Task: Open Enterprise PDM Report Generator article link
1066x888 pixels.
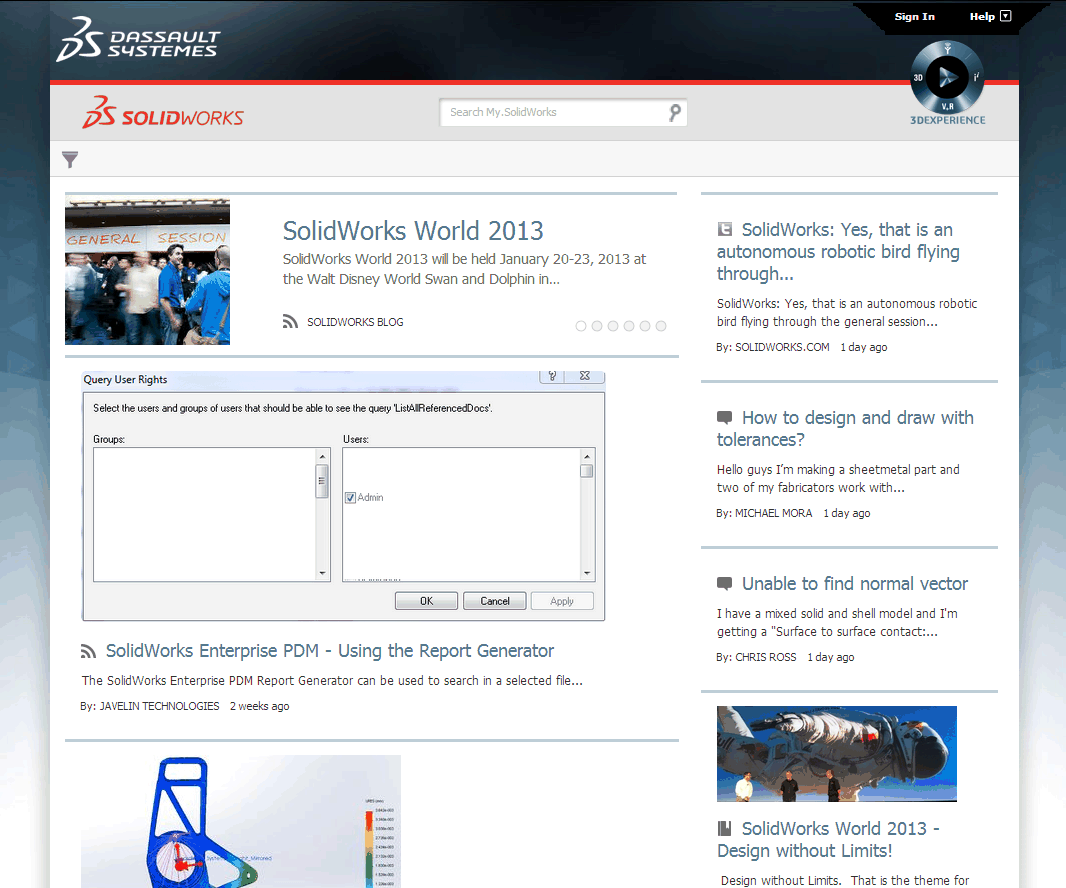Action: (x=329, y=651)
